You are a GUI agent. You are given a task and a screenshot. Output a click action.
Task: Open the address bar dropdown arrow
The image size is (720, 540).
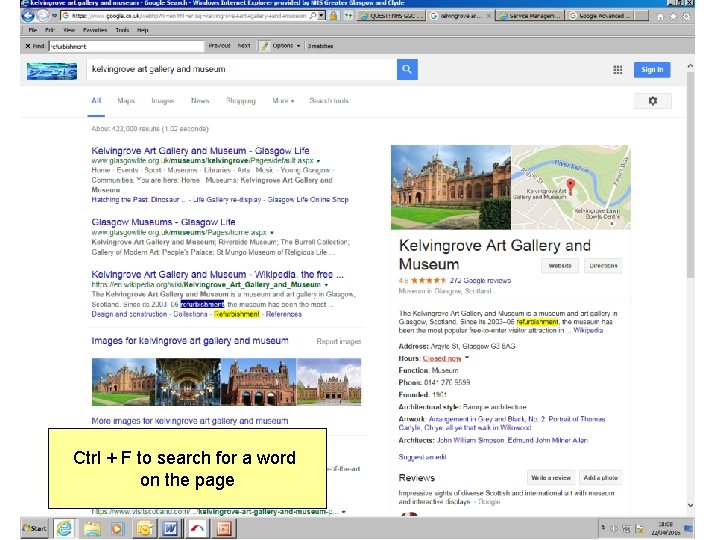point(321,16)
